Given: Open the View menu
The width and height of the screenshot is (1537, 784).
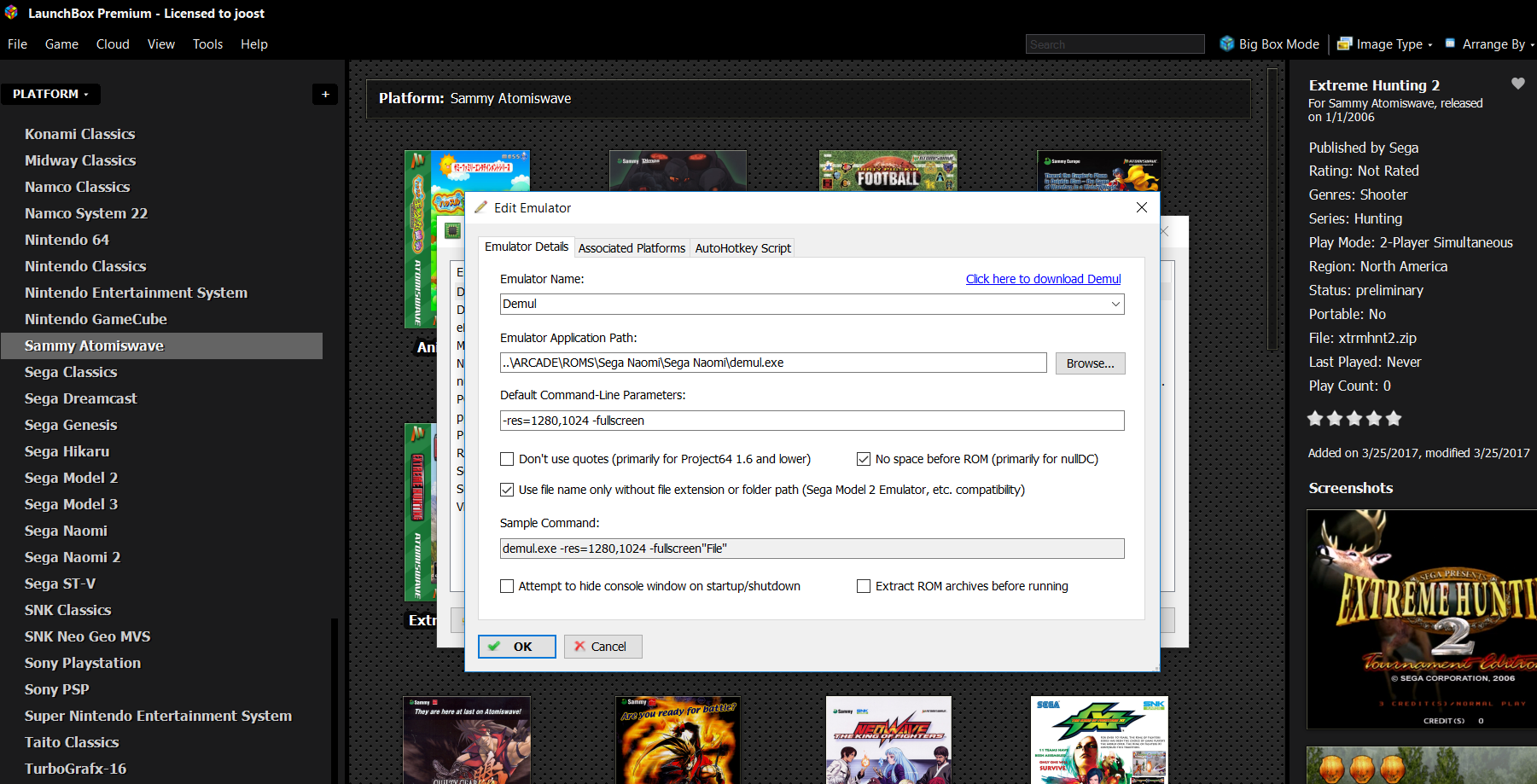Looking at the screenshot, I should (161, 44).
